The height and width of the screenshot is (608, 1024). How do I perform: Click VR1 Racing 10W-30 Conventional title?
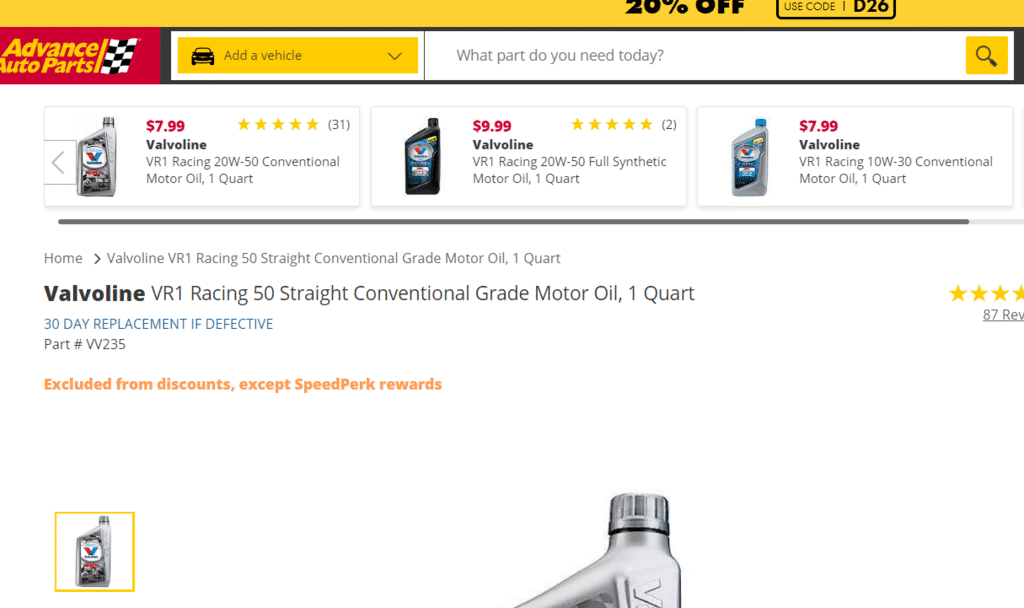[895, 170]
